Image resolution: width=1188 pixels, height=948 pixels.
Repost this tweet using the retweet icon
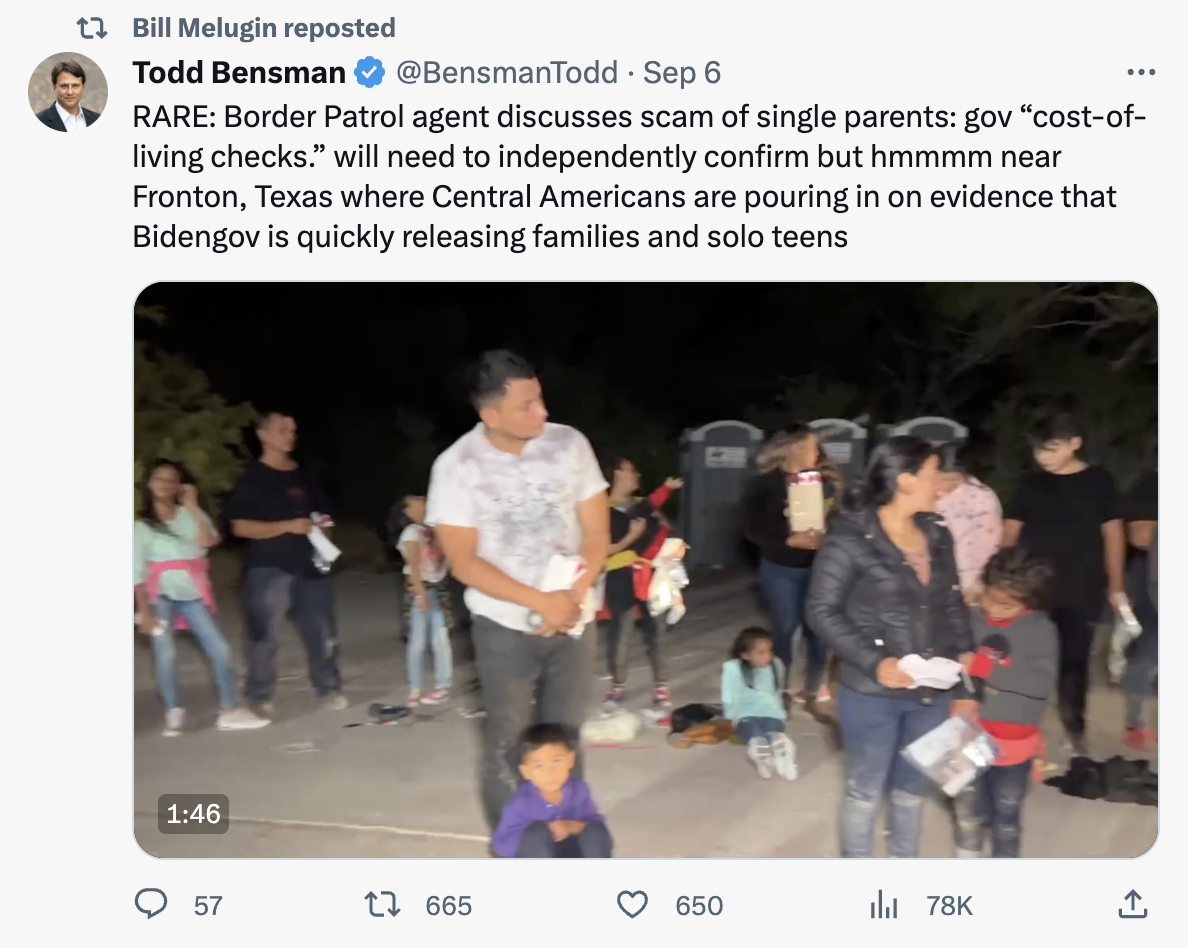coord(383,905)
